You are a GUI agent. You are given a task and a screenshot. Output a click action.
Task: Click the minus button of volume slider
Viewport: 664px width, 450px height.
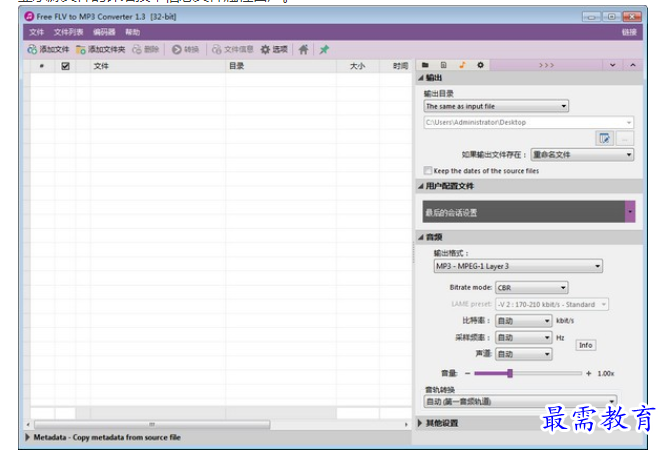[467, 373]
